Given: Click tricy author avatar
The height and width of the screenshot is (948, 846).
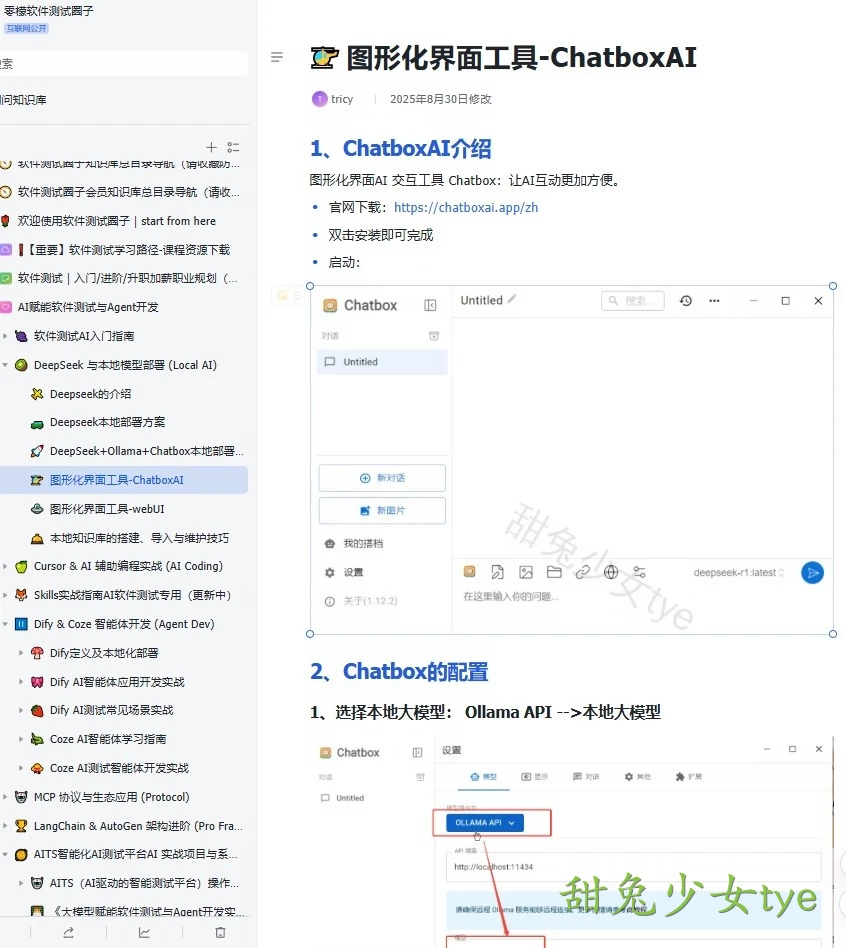Looking at the screenshot, I should 319,99.
